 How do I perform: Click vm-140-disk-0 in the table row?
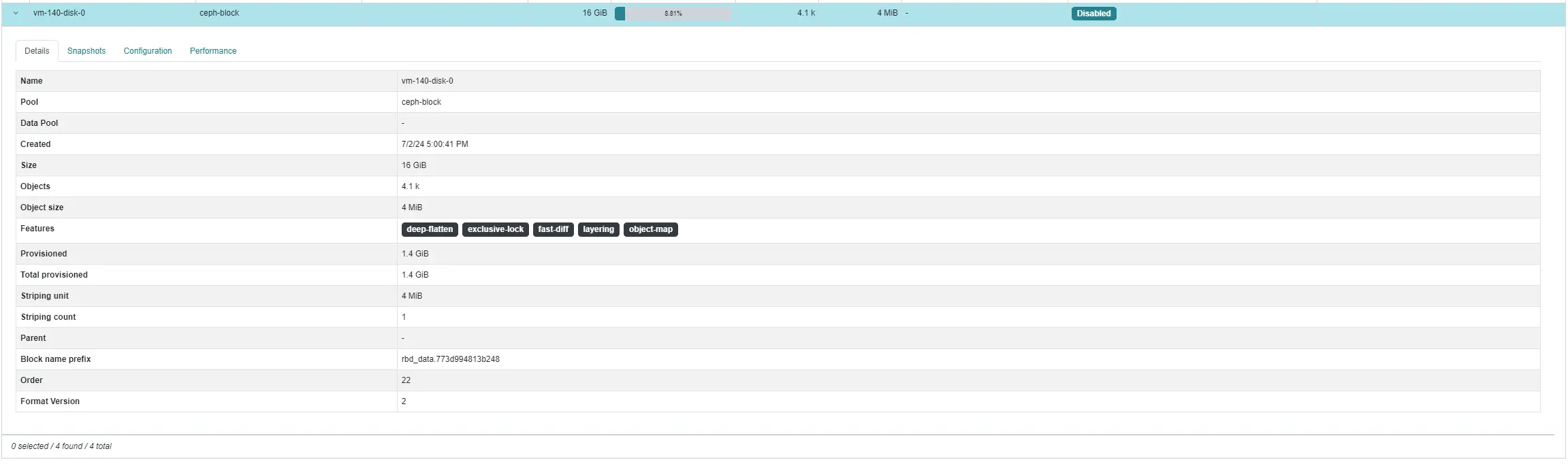[59, 13]
